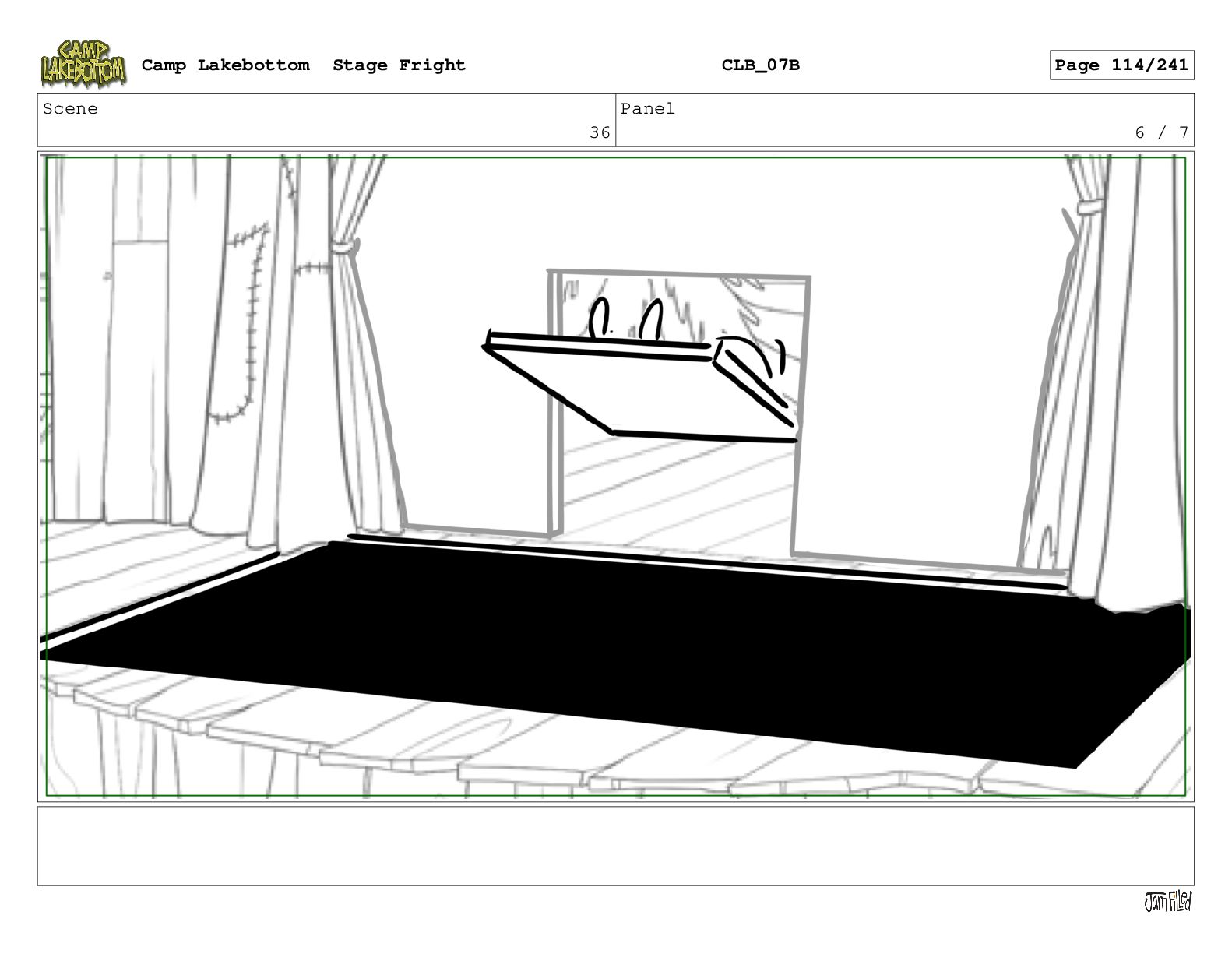The width and height of the screenshot is (1232, 954).
Task: Click the episode code 'CLB_07B'
Action: click(x=760, y=65)
